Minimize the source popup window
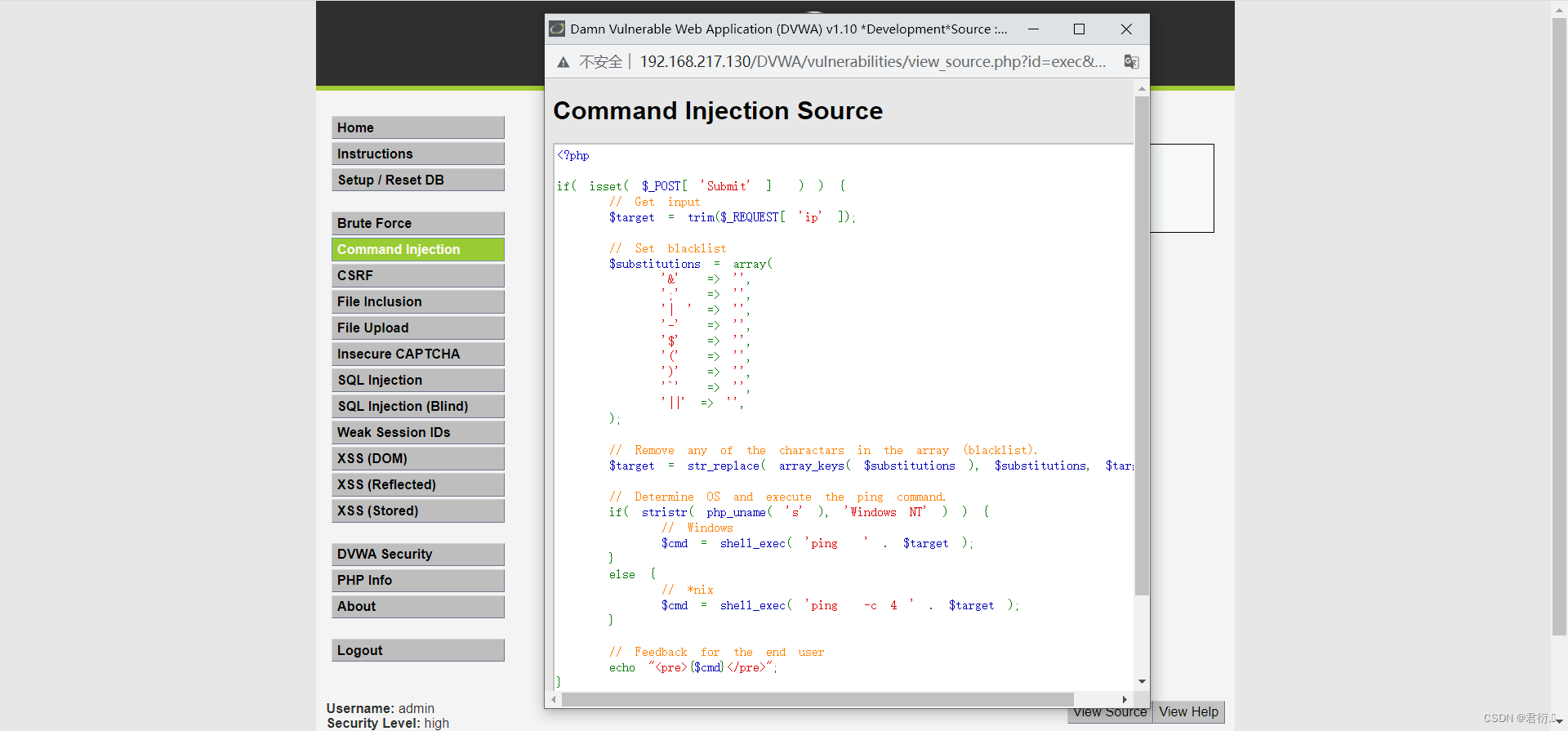The height and width of the screenshot is (731, 1568). [1033, 29]
